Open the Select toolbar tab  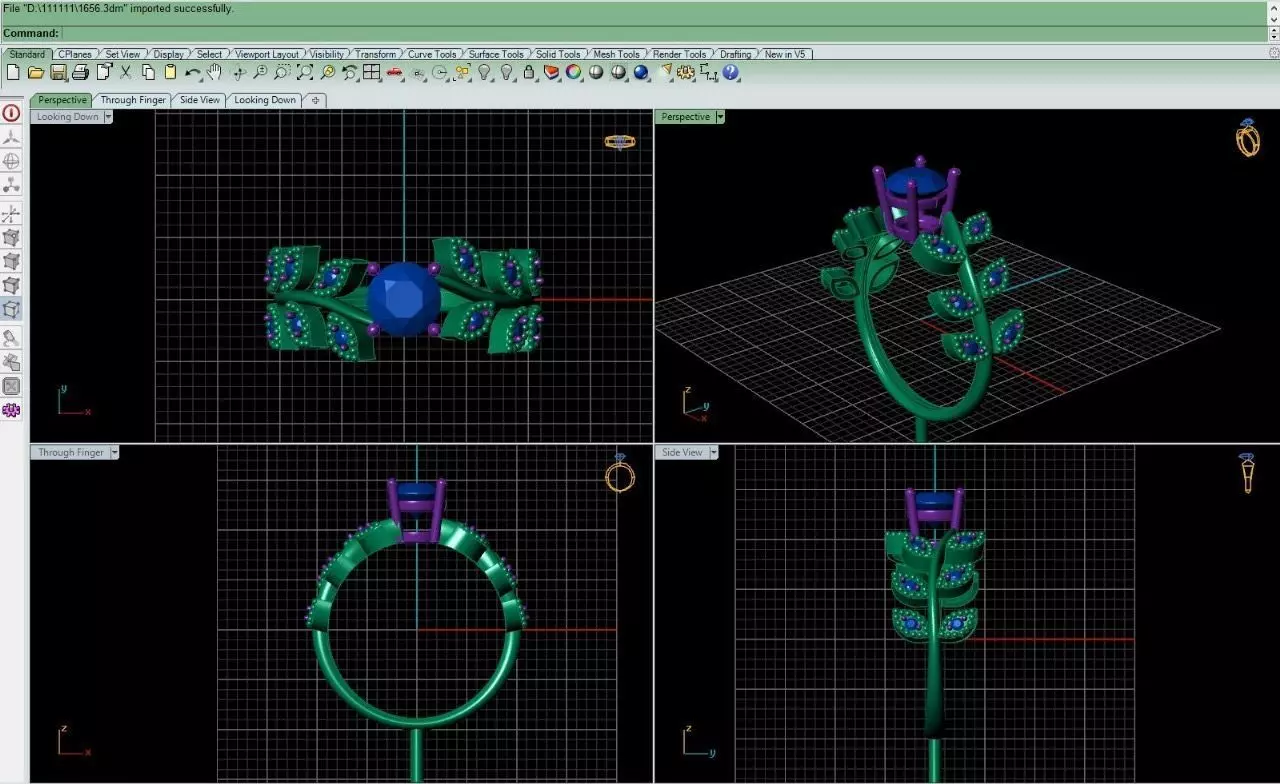click(x=209, y=54)
